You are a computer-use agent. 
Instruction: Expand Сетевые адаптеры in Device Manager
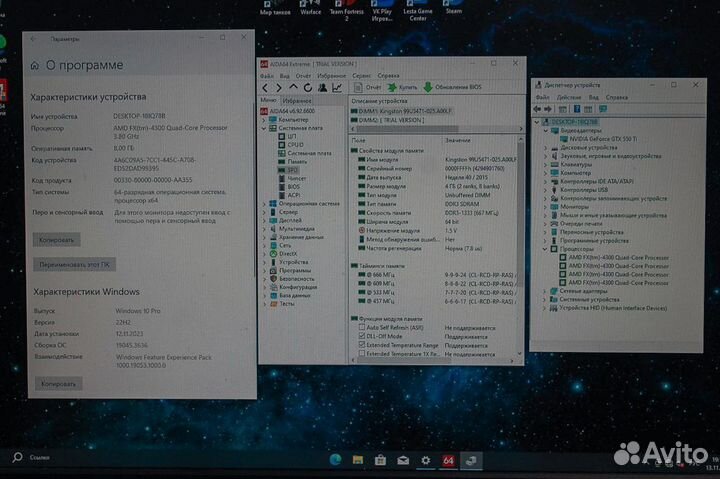pyautogui.click(x=546, y=291)
